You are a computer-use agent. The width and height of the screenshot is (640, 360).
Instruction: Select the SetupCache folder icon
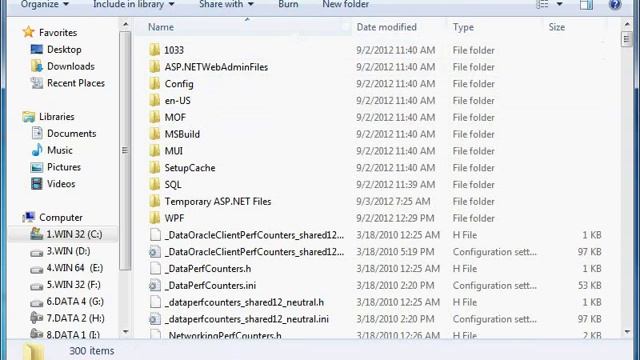[155, 167]
